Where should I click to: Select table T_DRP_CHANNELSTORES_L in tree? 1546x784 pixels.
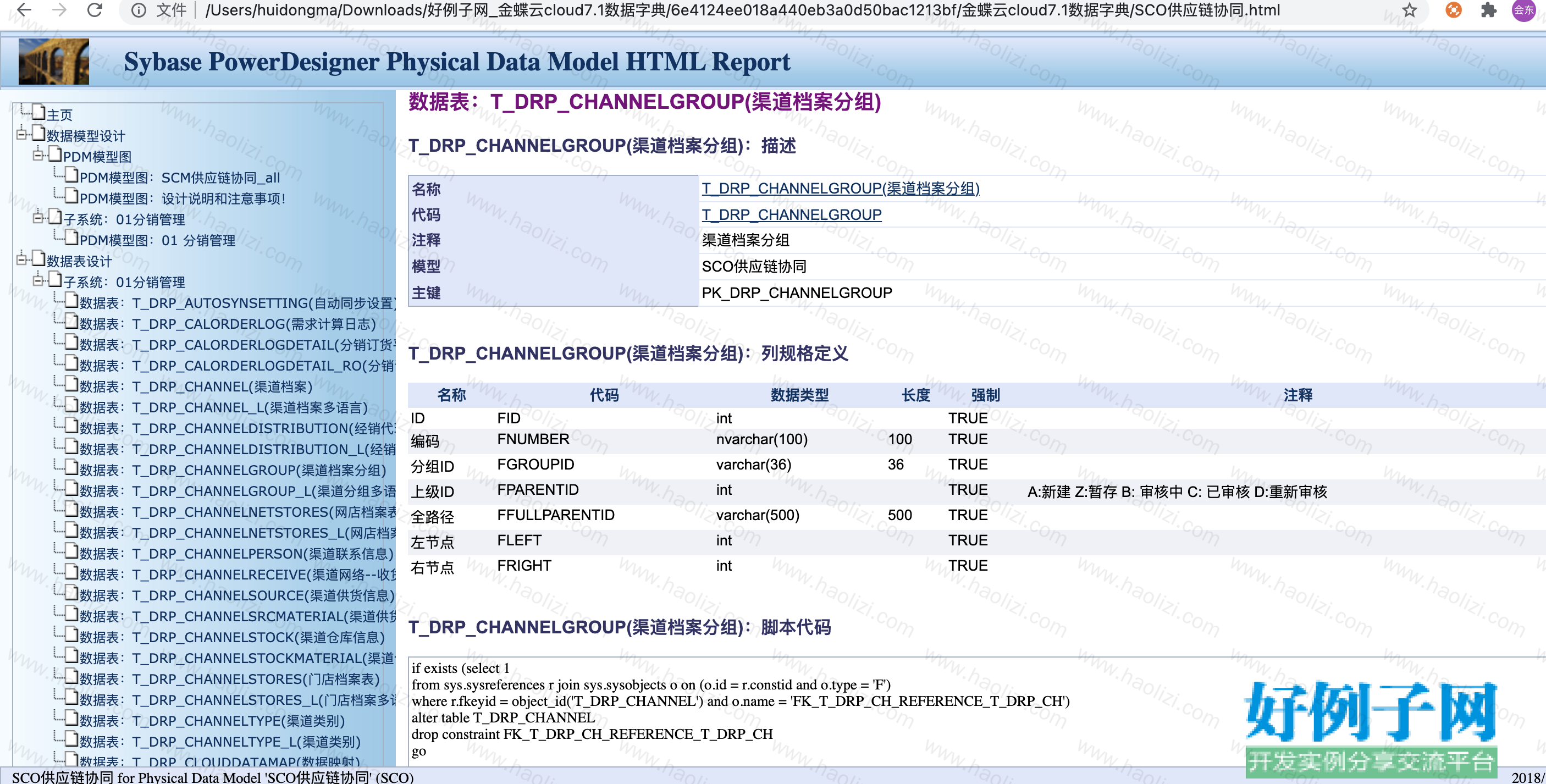click(238, 700)
